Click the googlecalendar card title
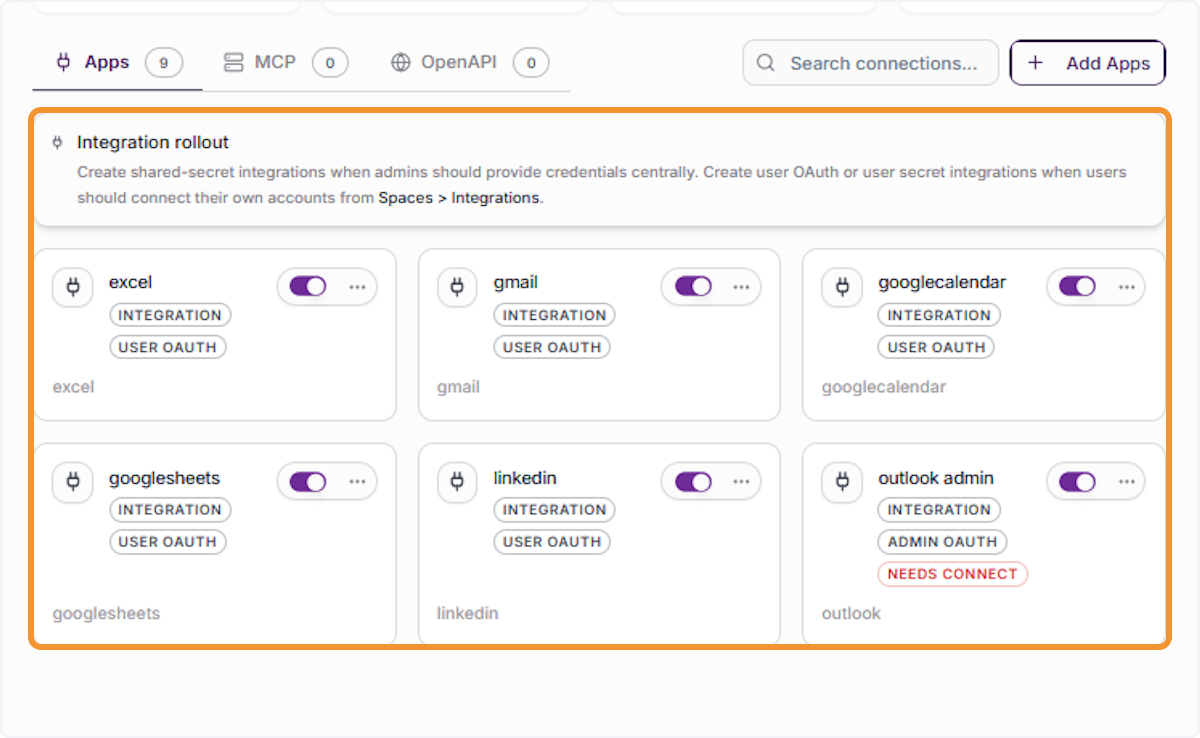This screenshot has height=738, width=1200. [942, 282]
